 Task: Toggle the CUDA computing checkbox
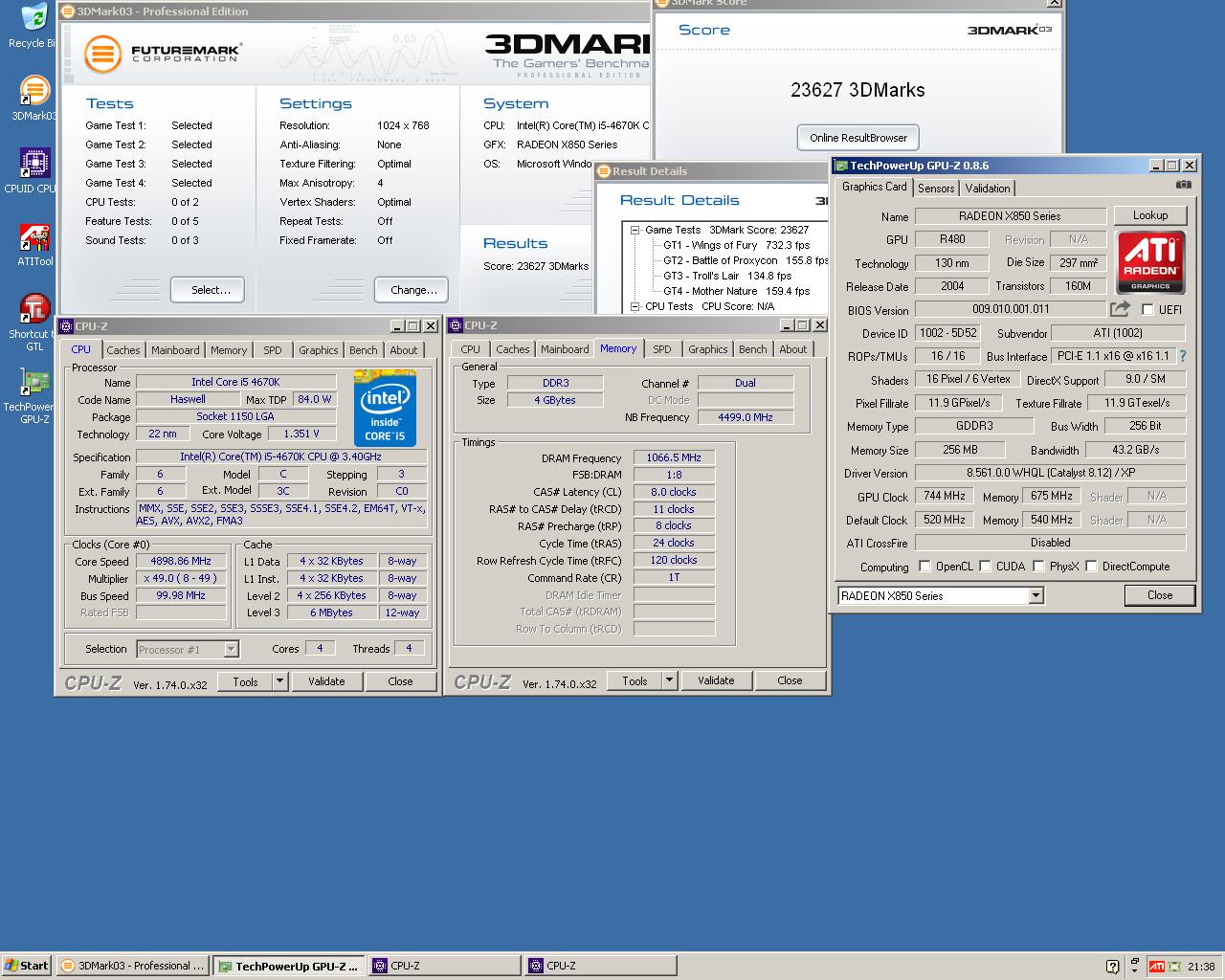click(x=985, y=567)
